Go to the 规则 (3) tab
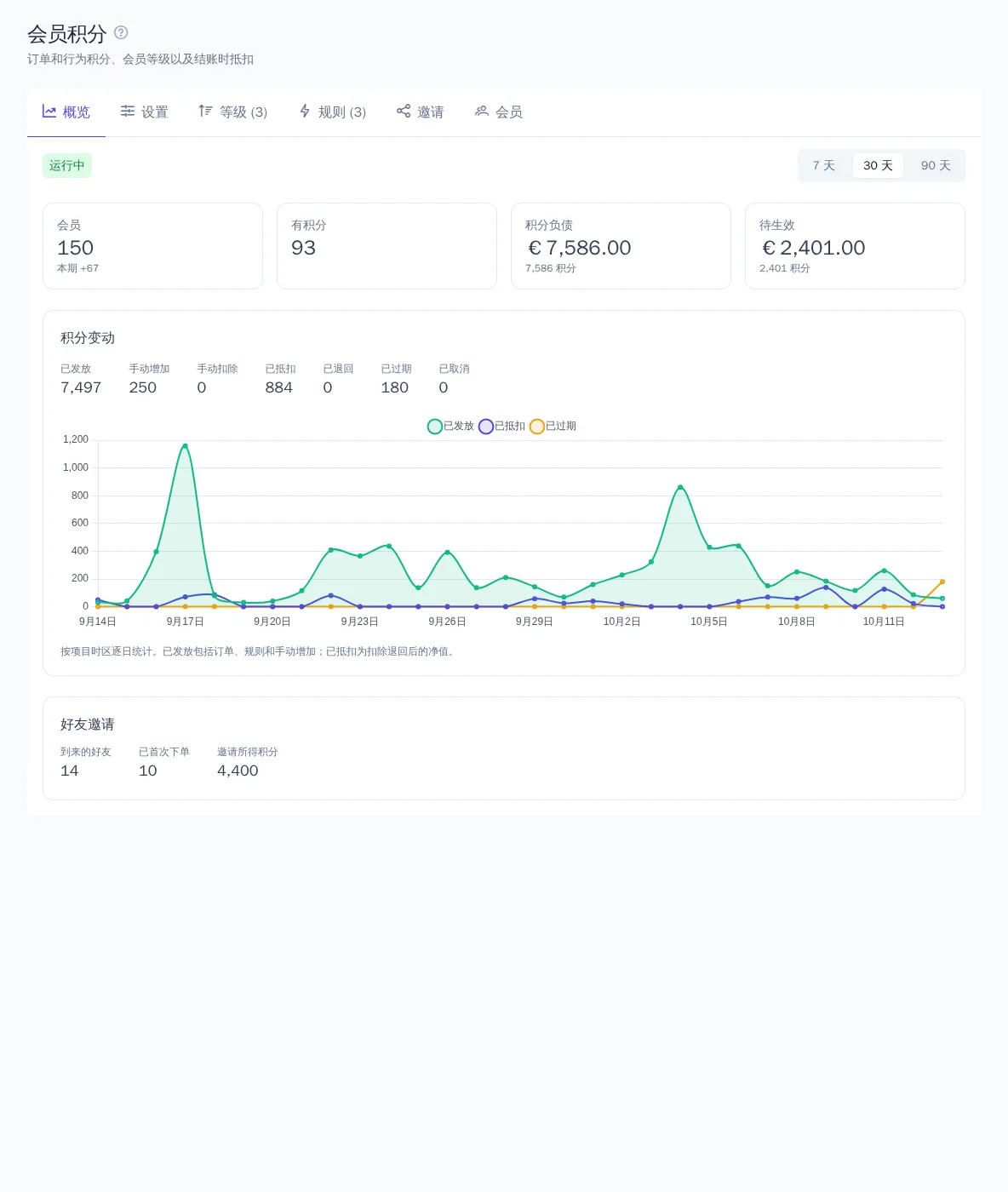This screenshot has width=1008, height=1192. (x=332, y=112)
